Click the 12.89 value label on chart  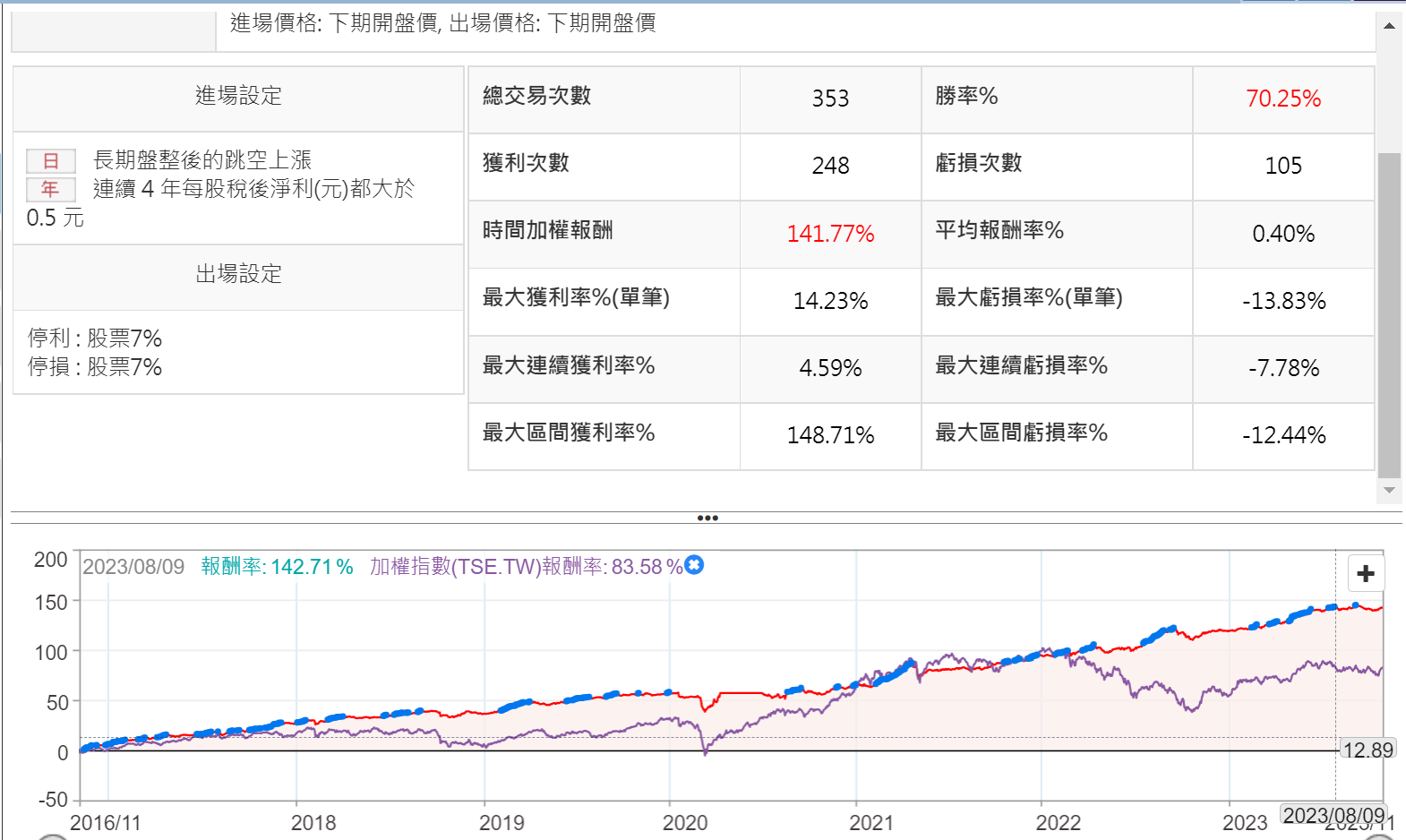pos(1367,750)
